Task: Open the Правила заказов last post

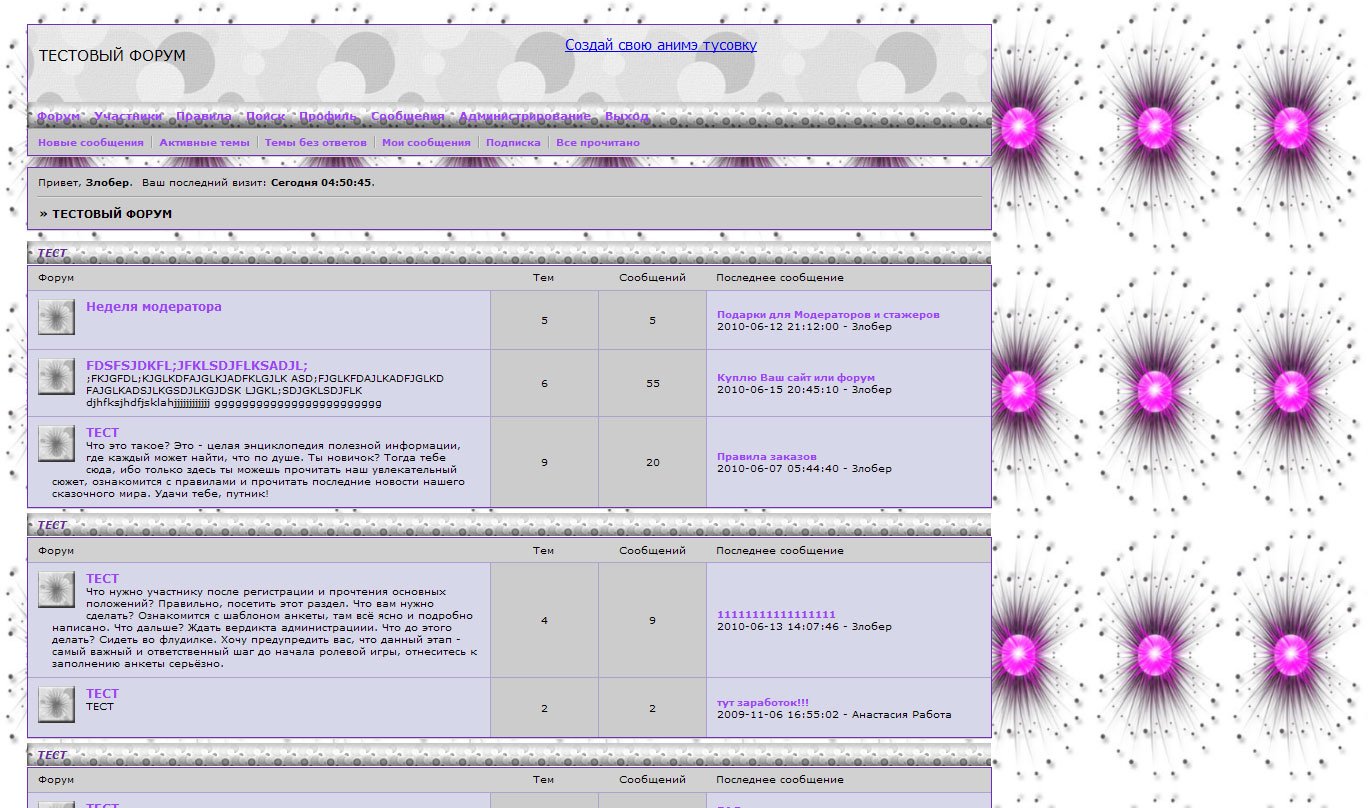Action: (767, 457)
